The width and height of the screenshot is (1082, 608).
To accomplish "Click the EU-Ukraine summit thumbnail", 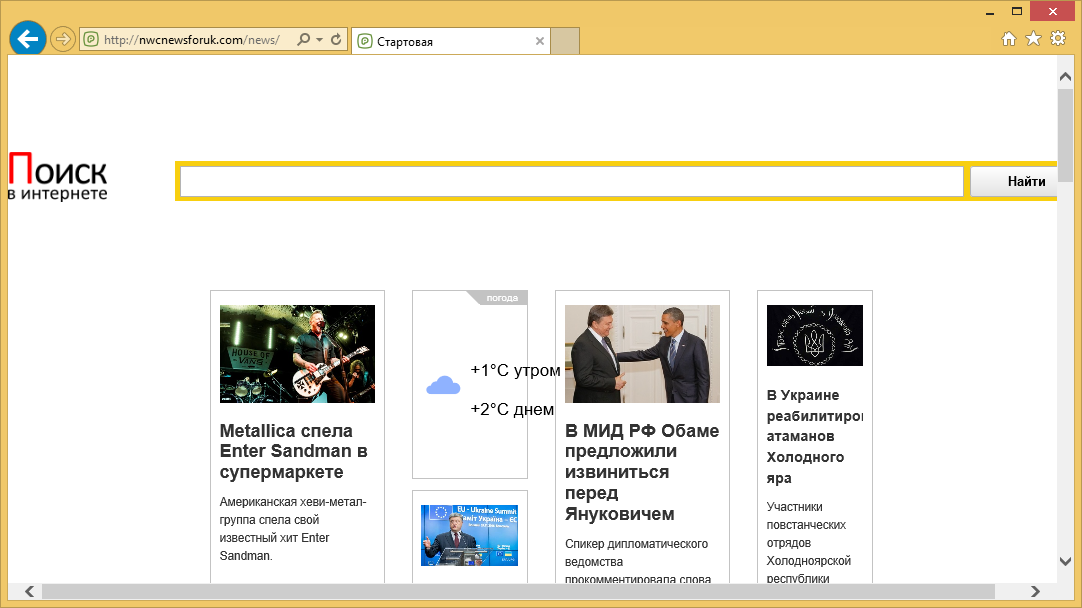I will point(469,535).
